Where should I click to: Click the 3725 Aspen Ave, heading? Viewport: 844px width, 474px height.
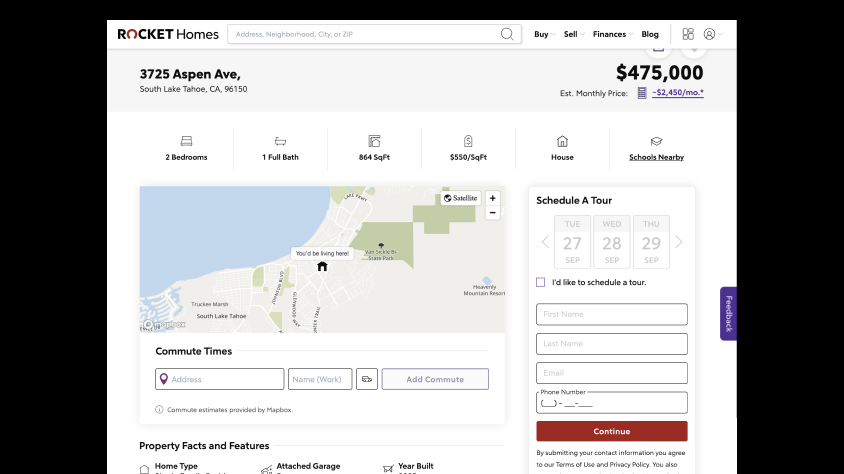[x=190, y=74]
